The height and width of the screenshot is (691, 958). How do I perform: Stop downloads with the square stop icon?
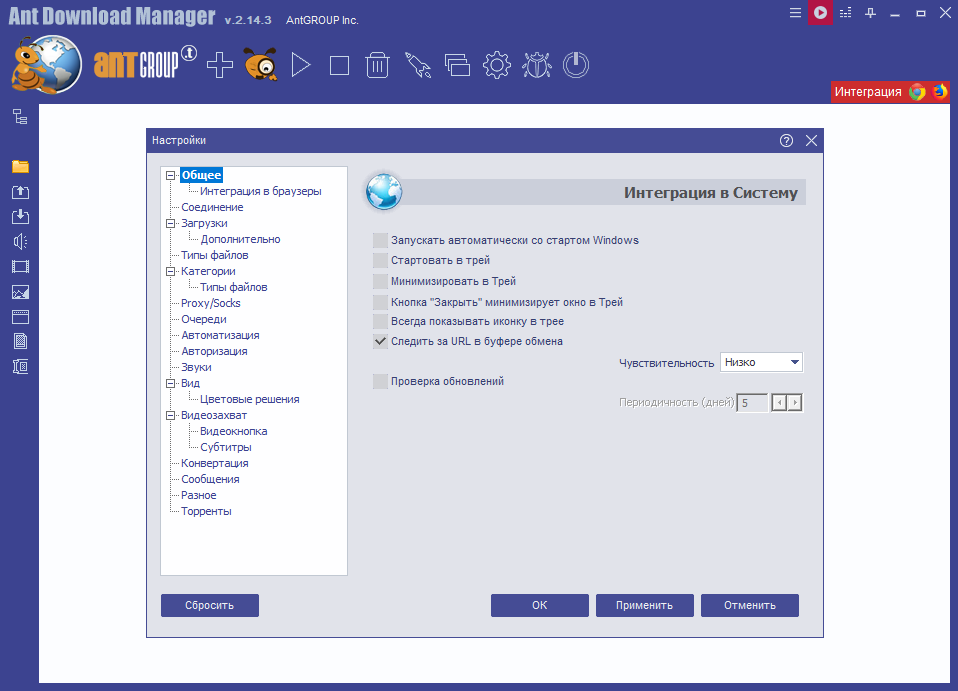339,65
